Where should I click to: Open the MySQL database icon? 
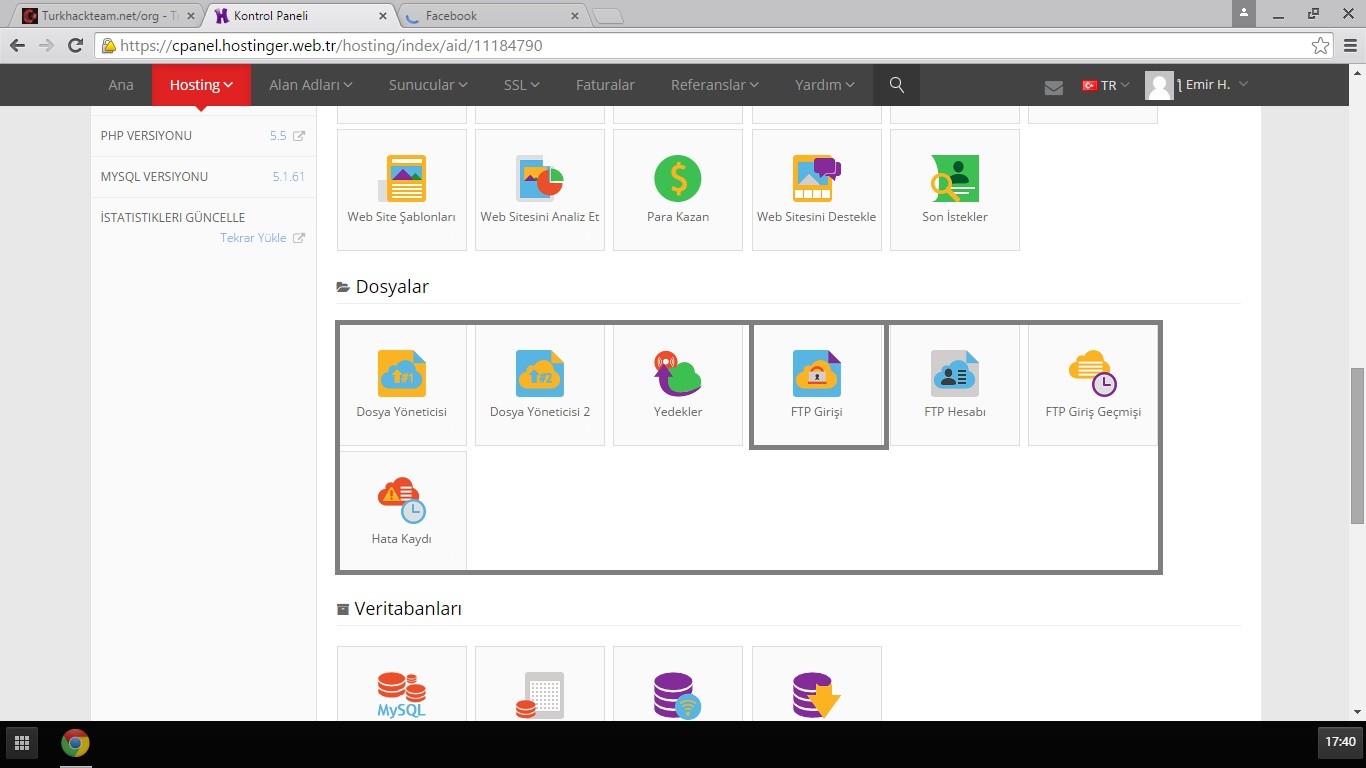click(x=402, y=694)
